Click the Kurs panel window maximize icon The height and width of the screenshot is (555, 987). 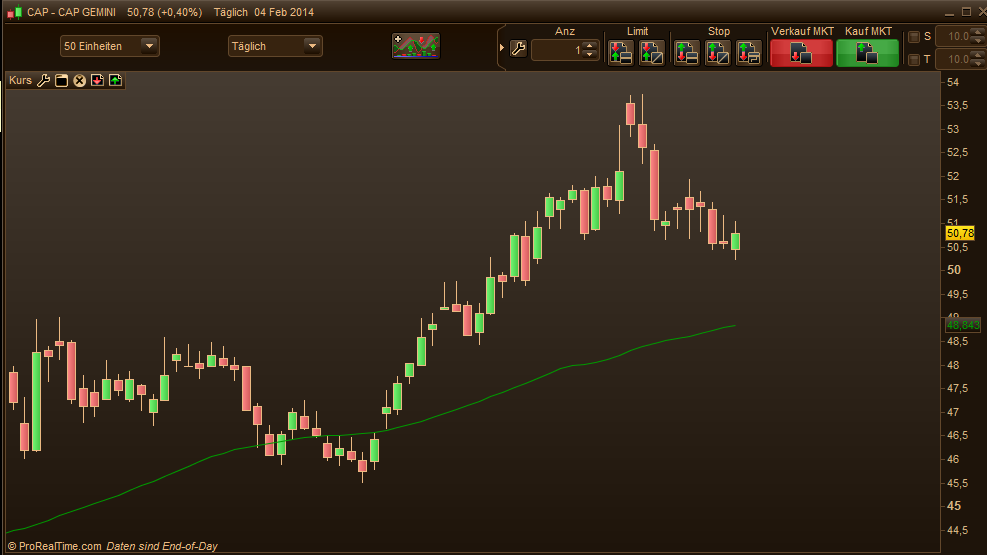point(61,81)
